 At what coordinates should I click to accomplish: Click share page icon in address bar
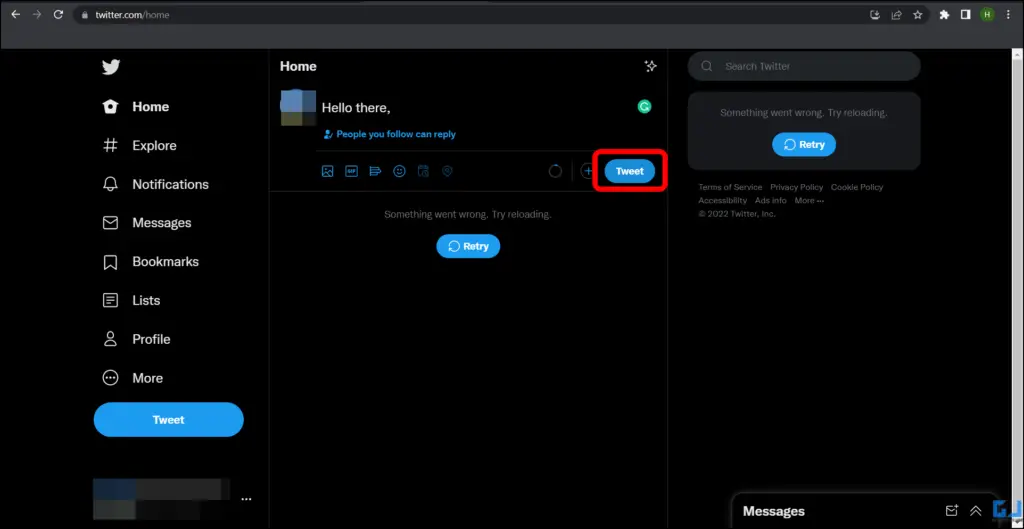897,14
